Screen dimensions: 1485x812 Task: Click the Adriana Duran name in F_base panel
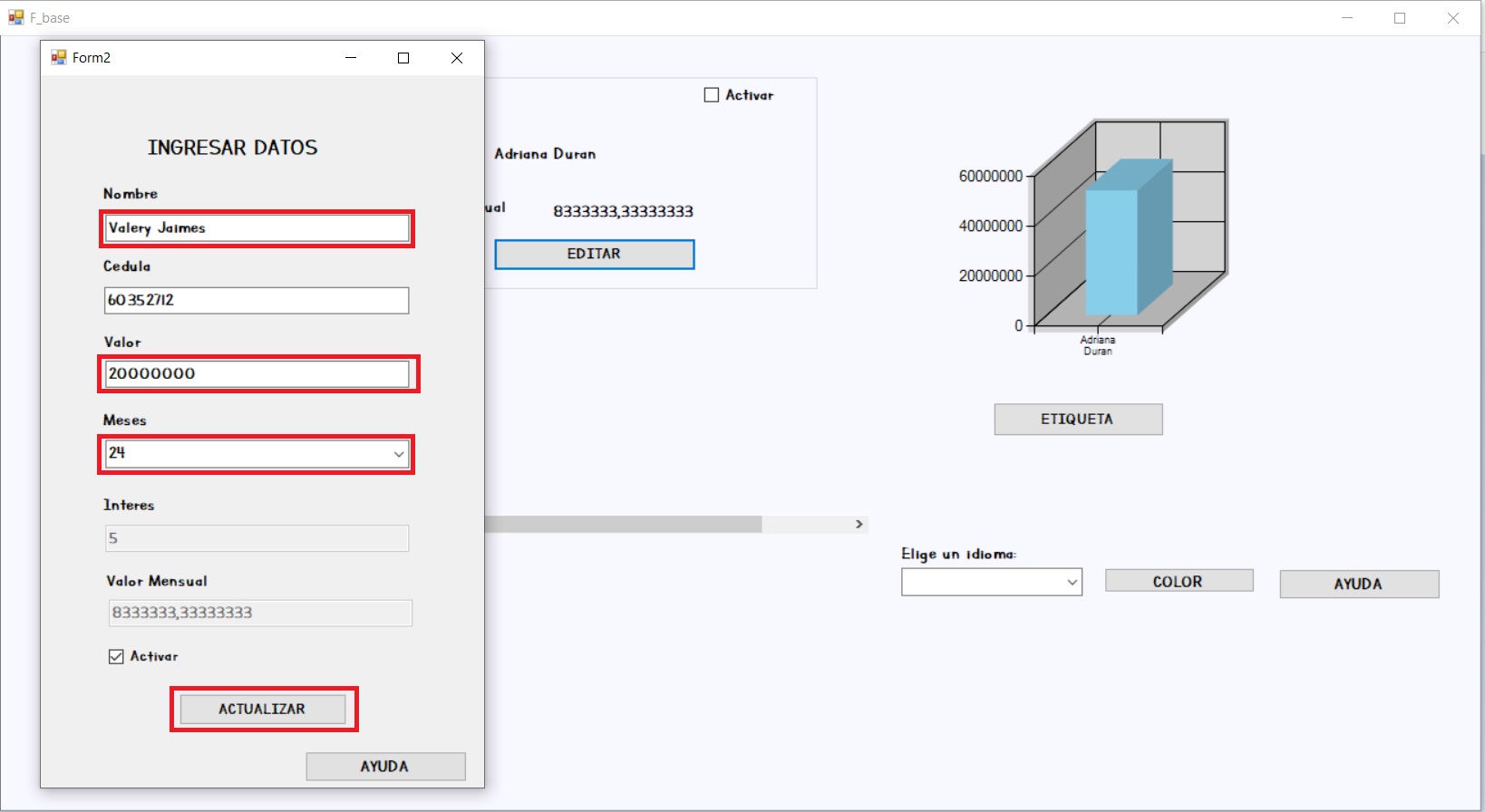(545, 154)
